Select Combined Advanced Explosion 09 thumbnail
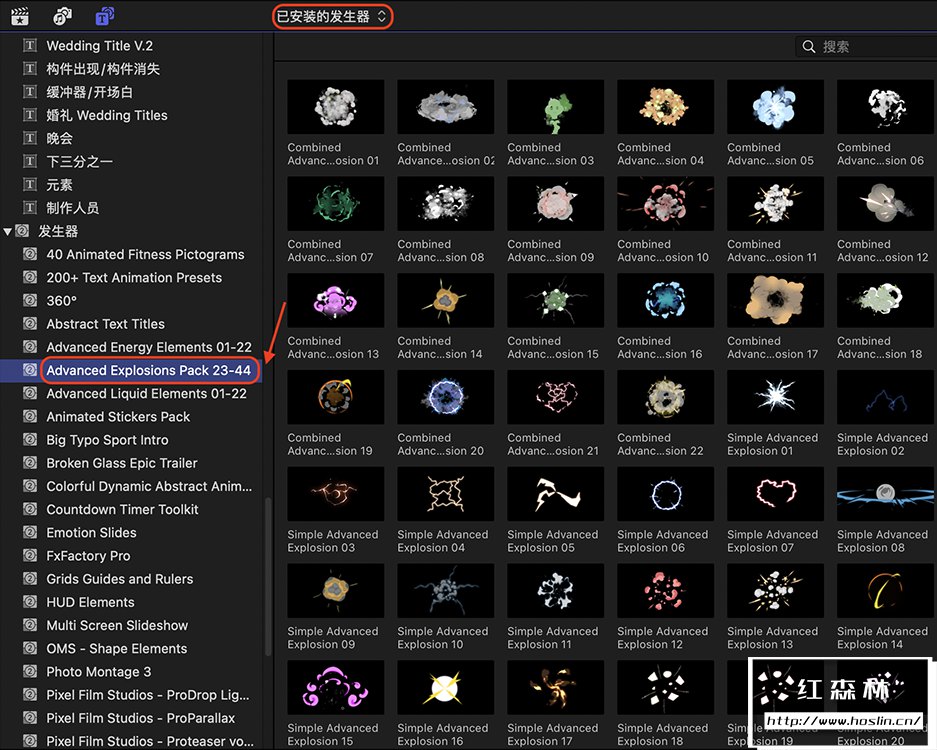Screen dimensions: 937x750 pyautogui.click(x=556, y=204)
